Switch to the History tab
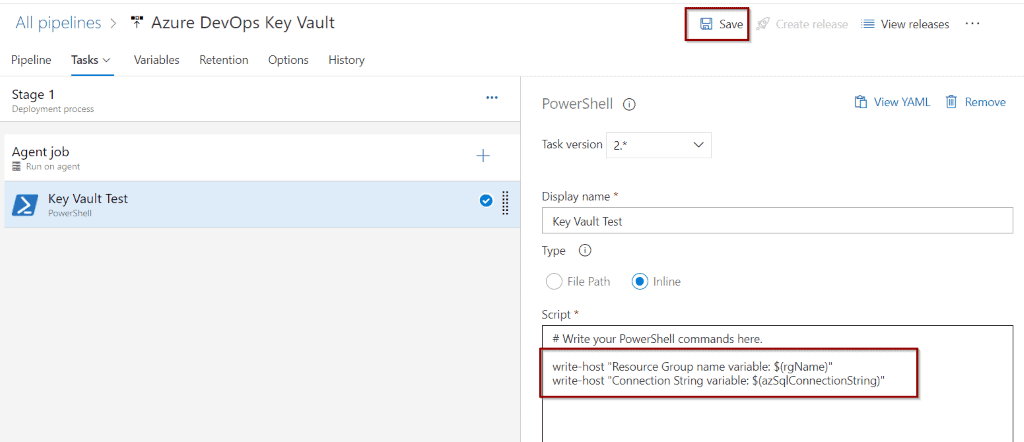Viewport: 1024px width, 442px height. point(346,60)
